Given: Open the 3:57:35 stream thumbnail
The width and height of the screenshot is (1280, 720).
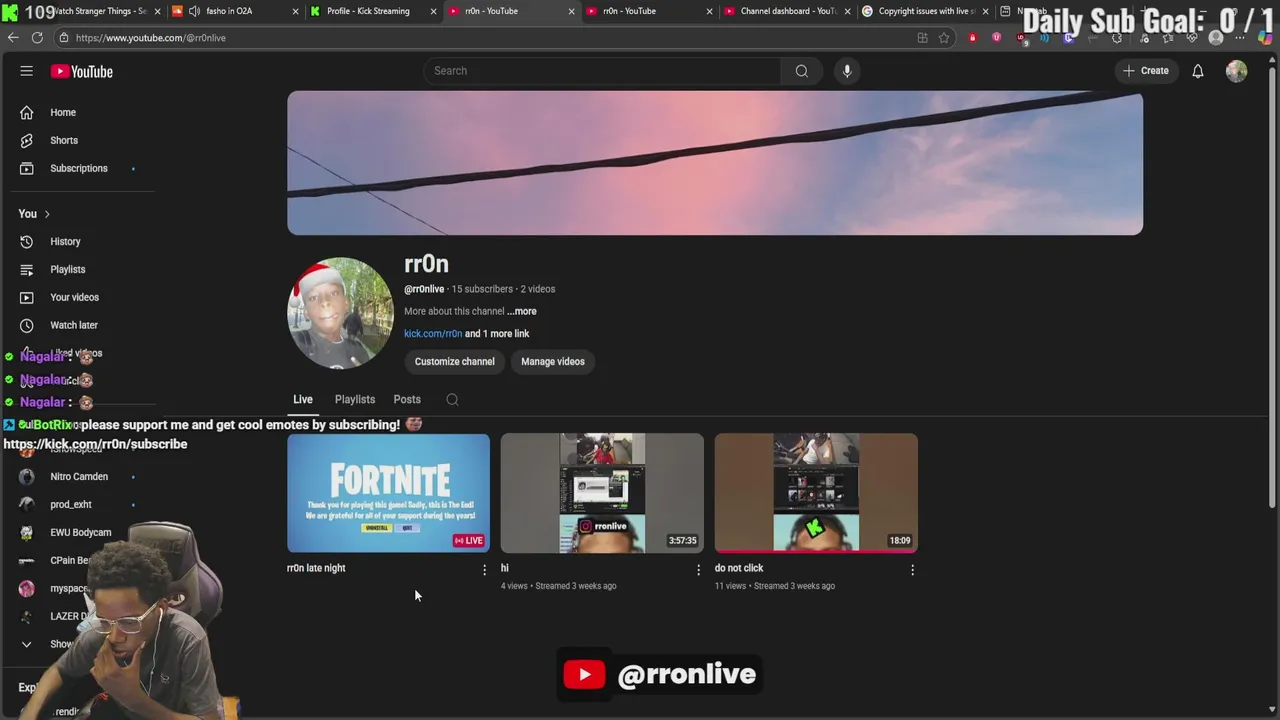Looking at the screenshot, I should (x=602, y=493).
